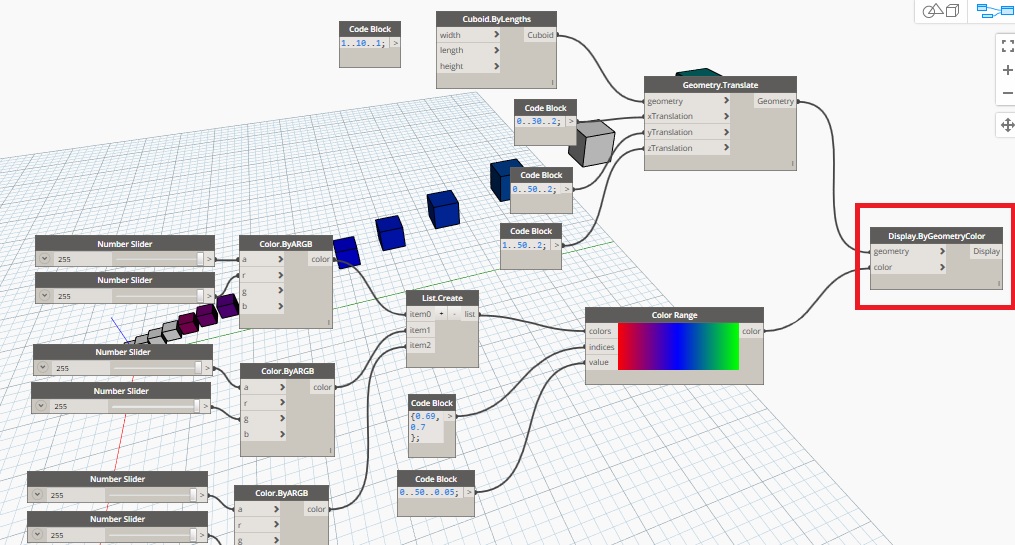1015x545 pixels.
Task: Select the indices input port on Color Range
Action: [600, 346]
